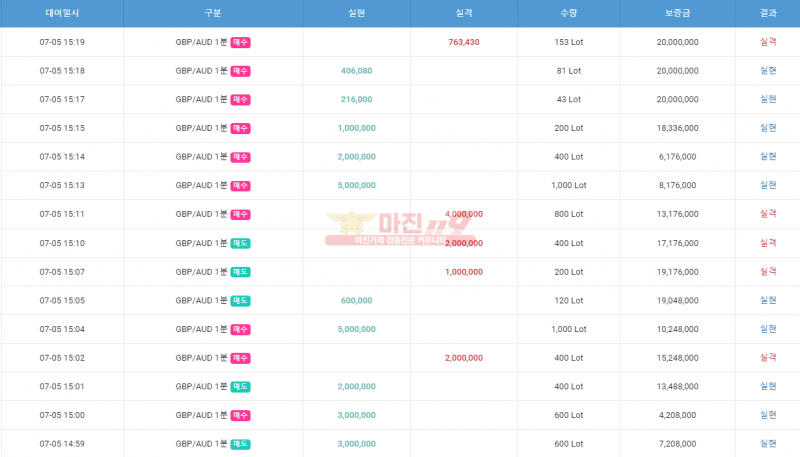Click the 406,080 profit amount
This screenshot has height=457, width=800.
[356, 71]
